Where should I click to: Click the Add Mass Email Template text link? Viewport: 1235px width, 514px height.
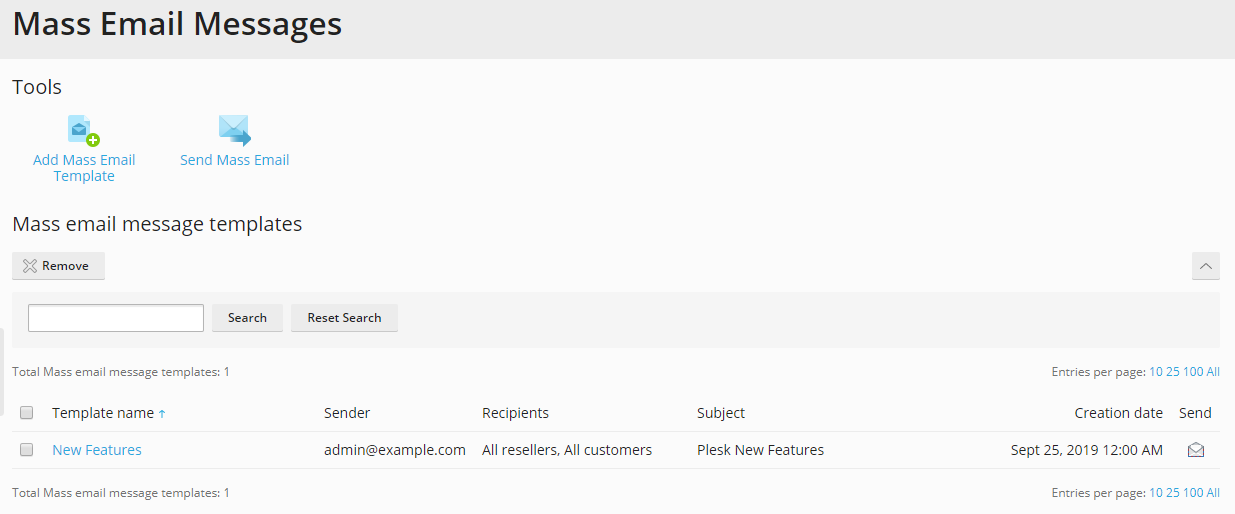84,168
